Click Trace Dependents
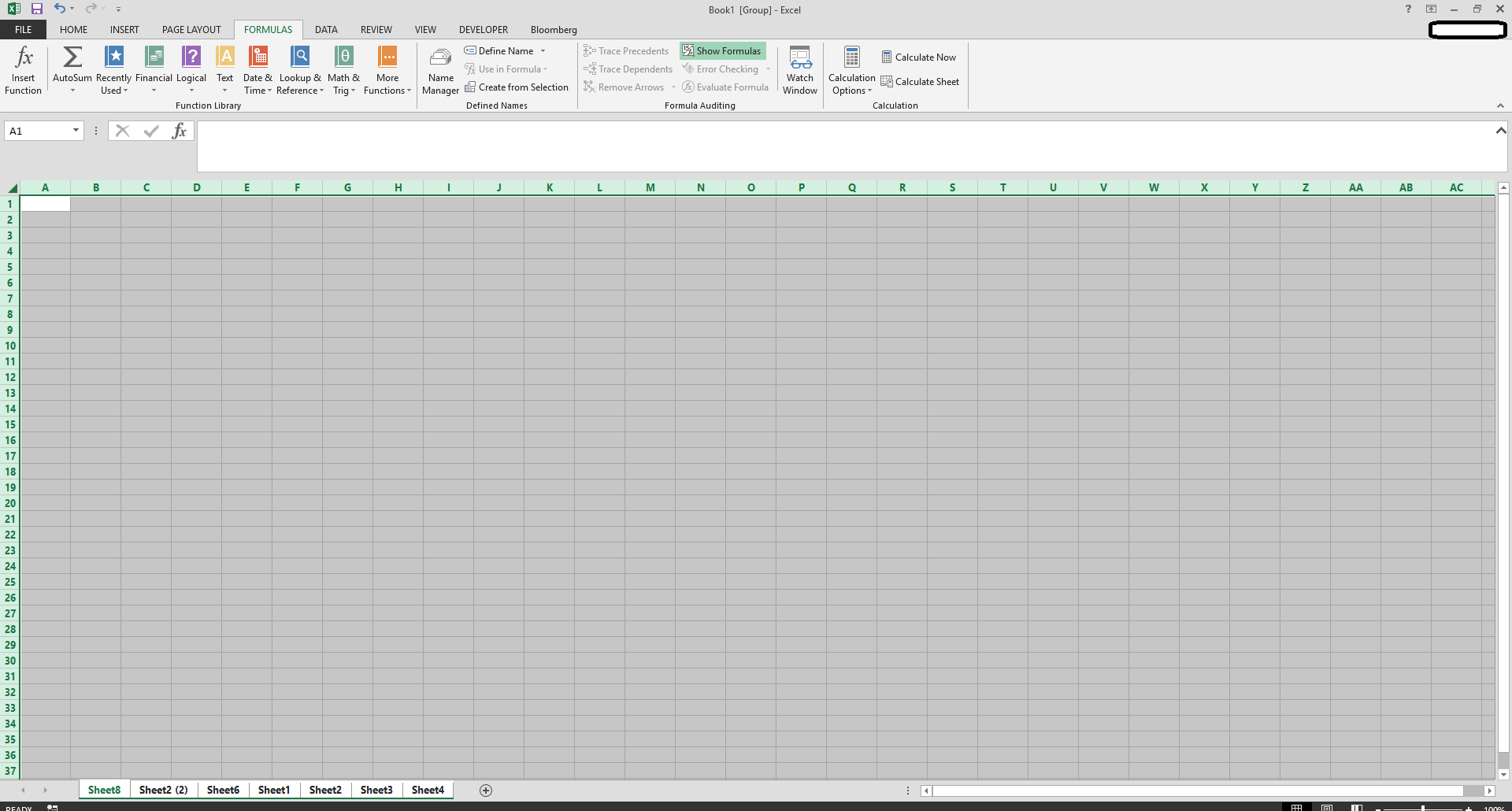Viewport: 1512px width, 811px height. pyautogui.click(x=628, y=69)
